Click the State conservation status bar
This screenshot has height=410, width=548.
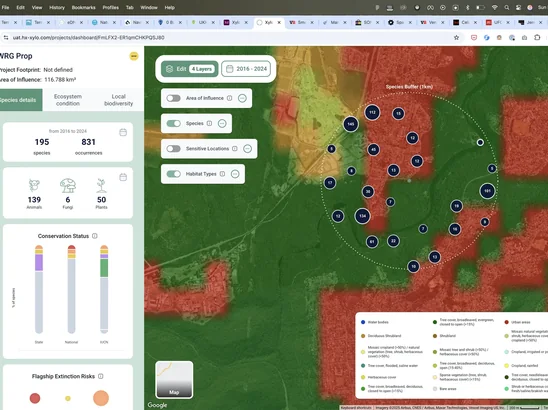(x=39, y=289)
